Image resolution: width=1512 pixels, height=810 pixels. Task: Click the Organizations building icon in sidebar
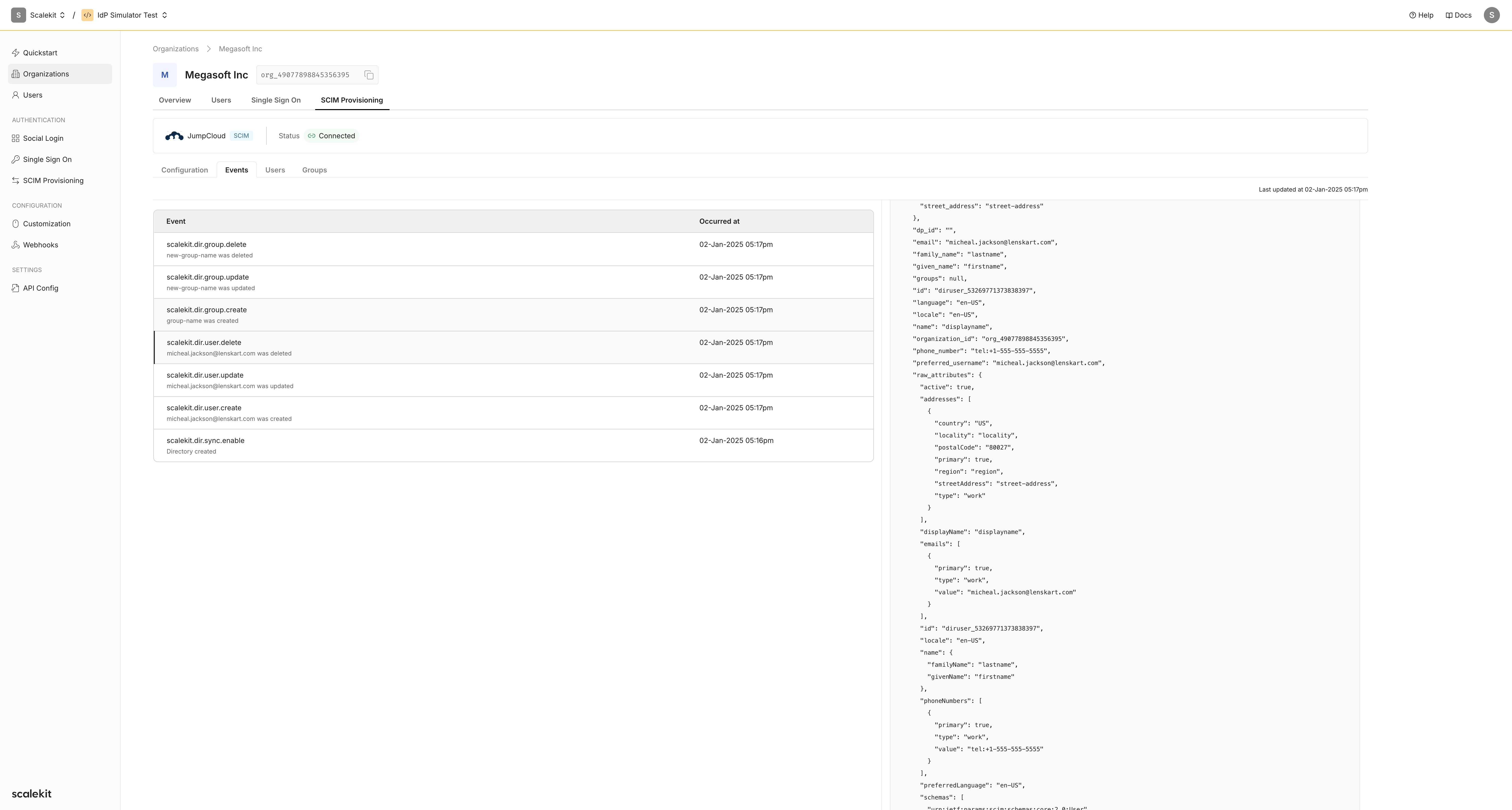point(16,74)
